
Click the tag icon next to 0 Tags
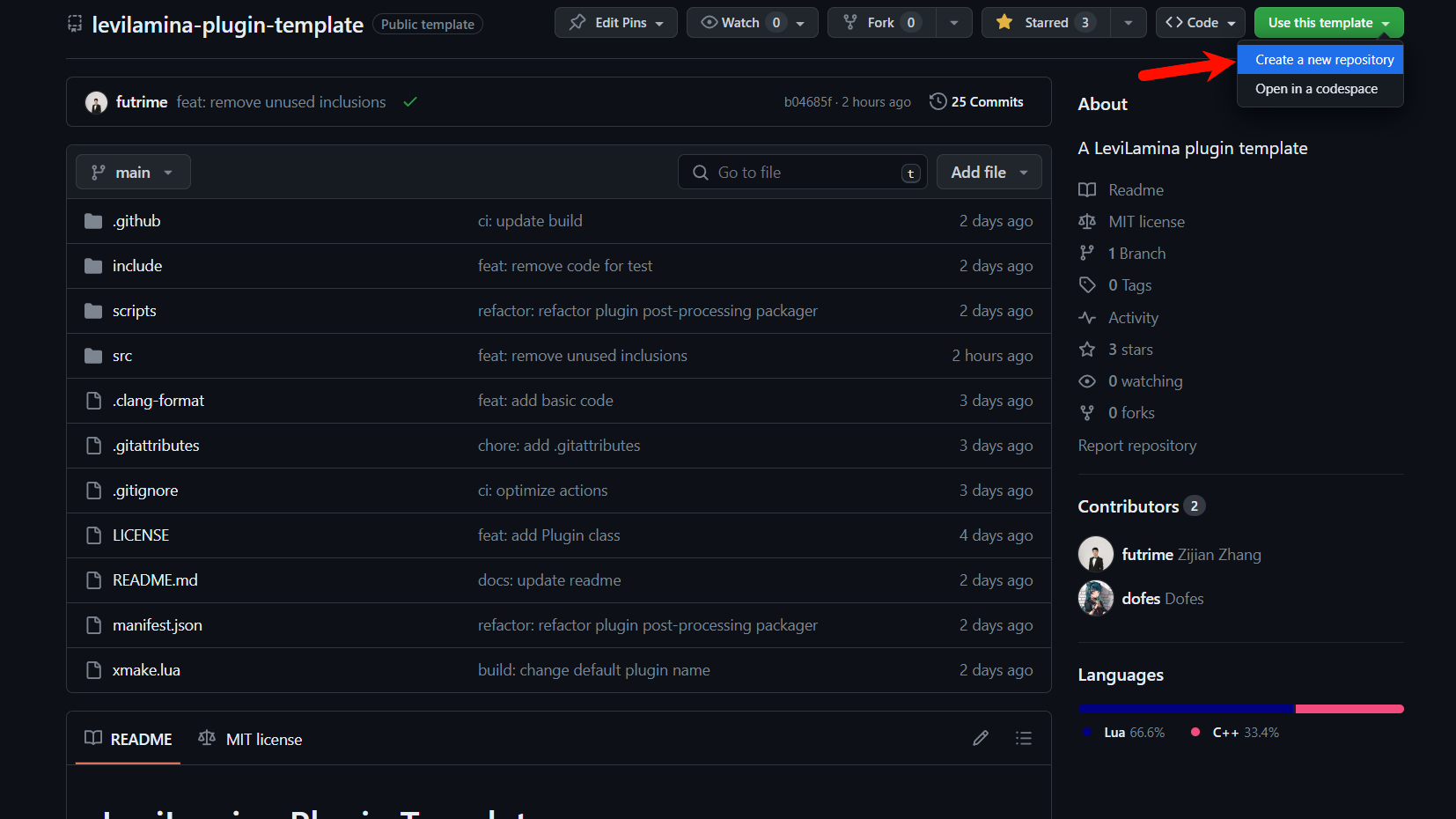[x=1087, y=285]
